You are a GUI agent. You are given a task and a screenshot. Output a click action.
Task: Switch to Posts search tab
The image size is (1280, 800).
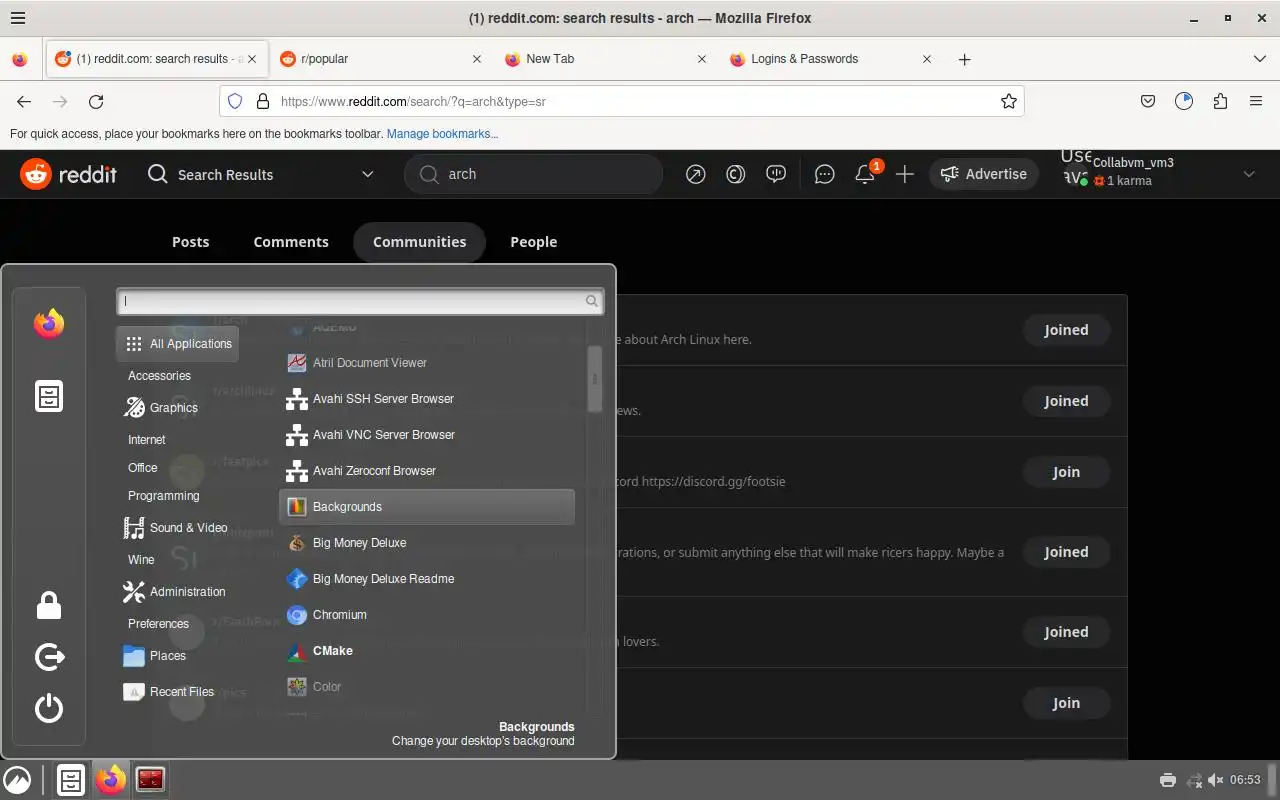point(191,242)
